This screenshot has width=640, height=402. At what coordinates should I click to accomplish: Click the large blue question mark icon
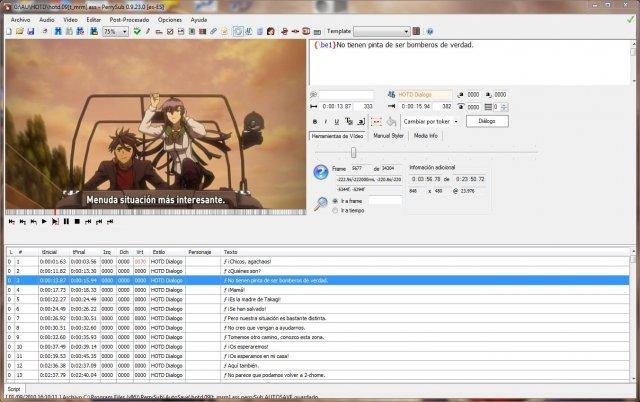321,172
